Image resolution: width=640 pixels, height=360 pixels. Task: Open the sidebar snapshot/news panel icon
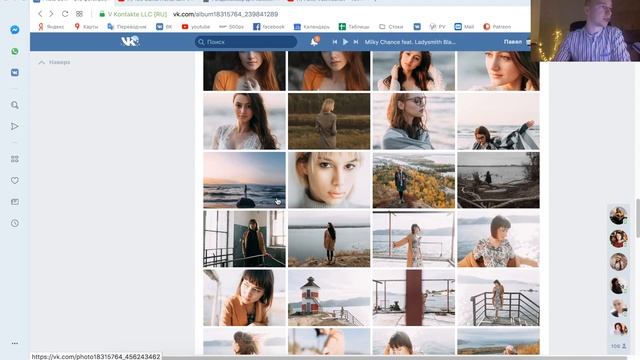tap(15, 202)
